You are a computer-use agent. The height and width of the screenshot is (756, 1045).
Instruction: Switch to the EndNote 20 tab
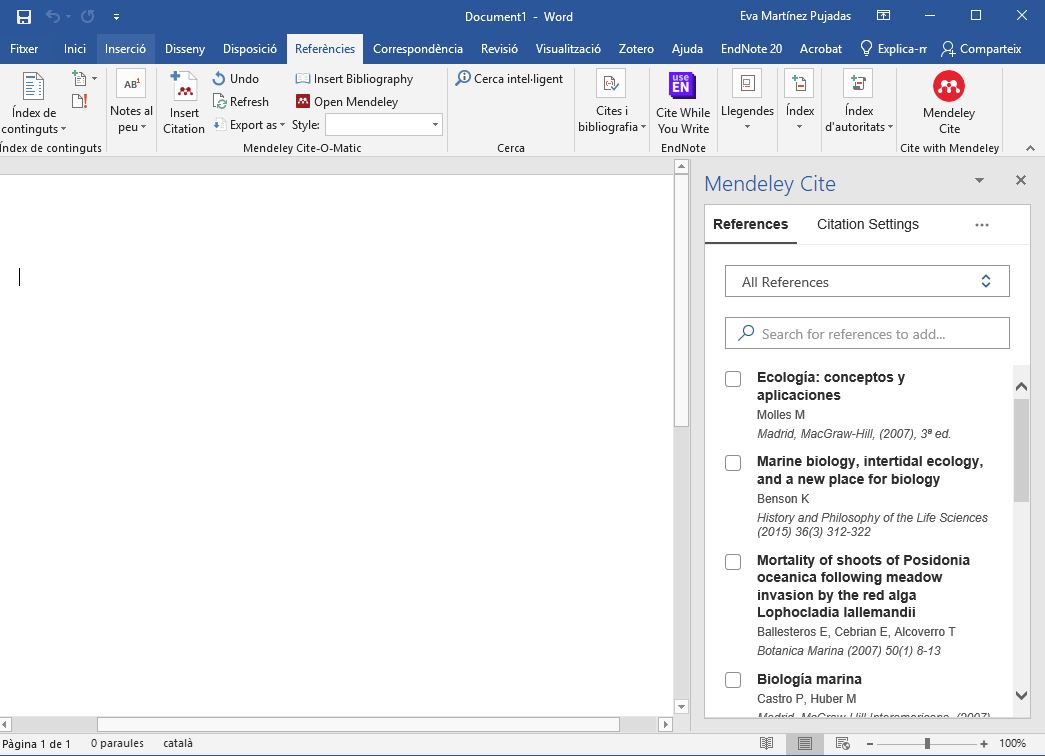(751, 49)
